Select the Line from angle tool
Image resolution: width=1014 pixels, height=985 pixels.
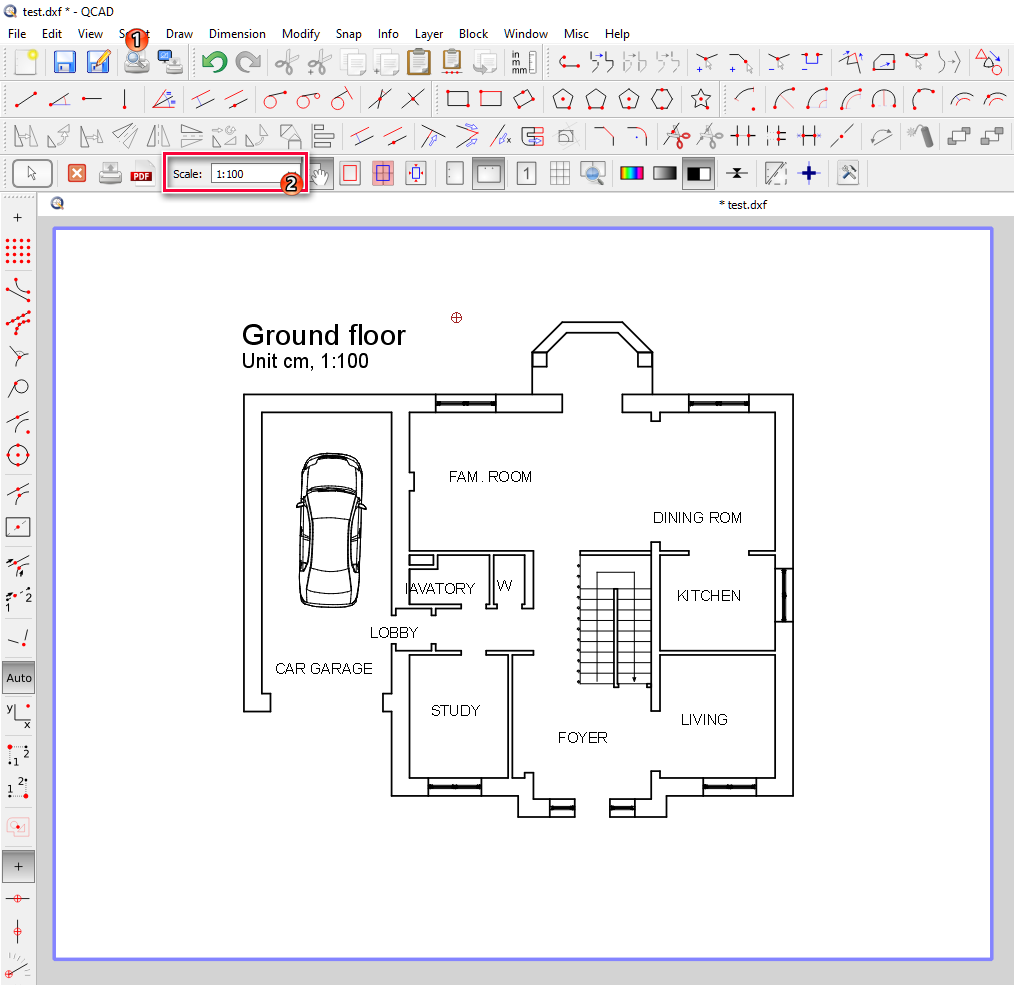tap(59, 100)
